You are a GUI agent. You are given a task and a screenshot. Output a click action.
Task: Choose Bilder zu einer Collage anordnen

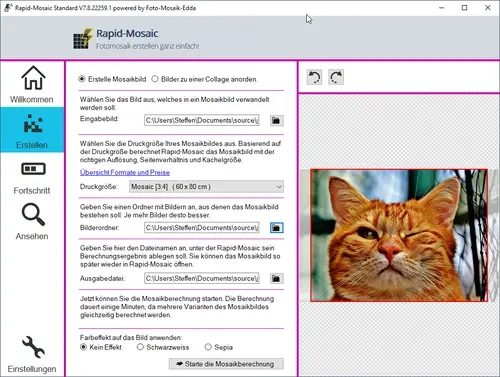point(204,79)
